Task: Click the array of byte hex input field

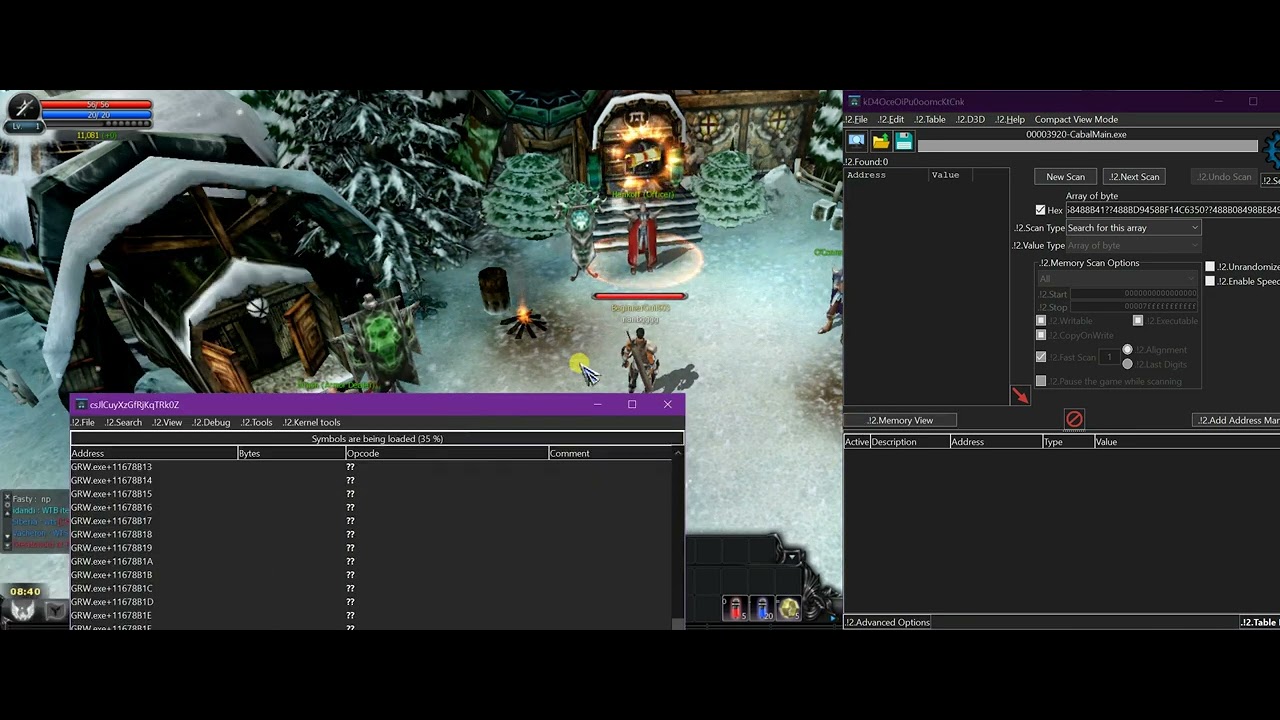Action: 1173,210
